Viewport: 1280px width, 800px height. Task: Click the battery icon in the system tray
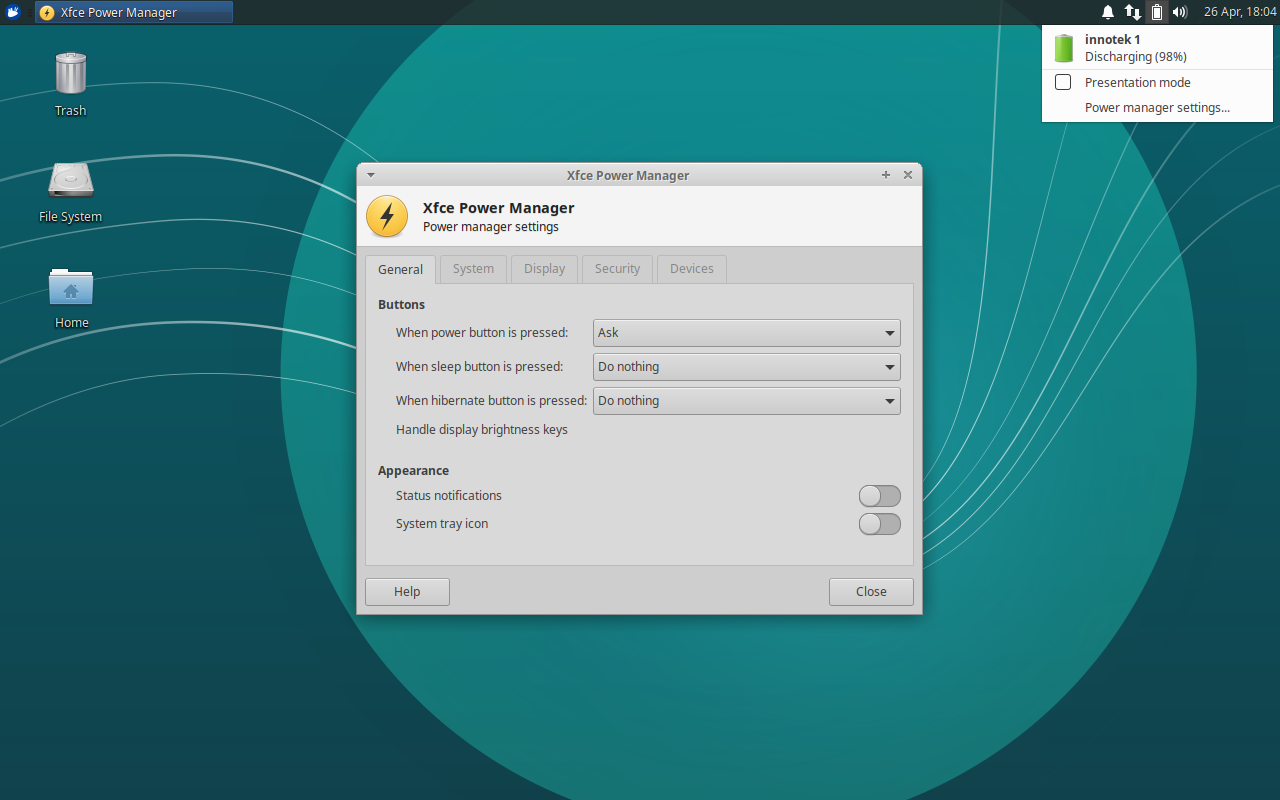(1157, 12)
